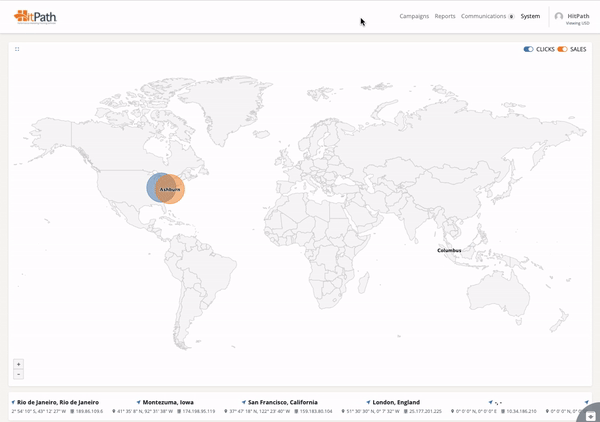Click the Columbus label on the map
Viewport: 600px width, 422px height.
coord(449,250)
